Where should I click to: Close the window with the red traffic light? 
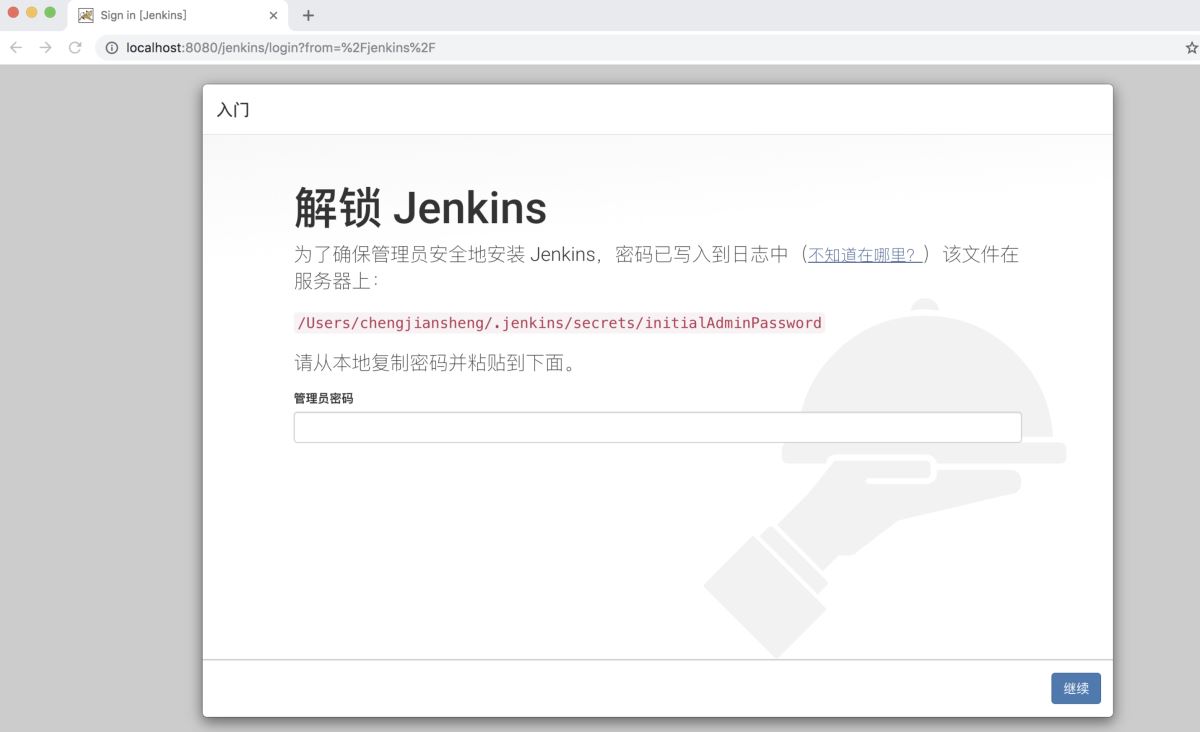click(14, 14)
